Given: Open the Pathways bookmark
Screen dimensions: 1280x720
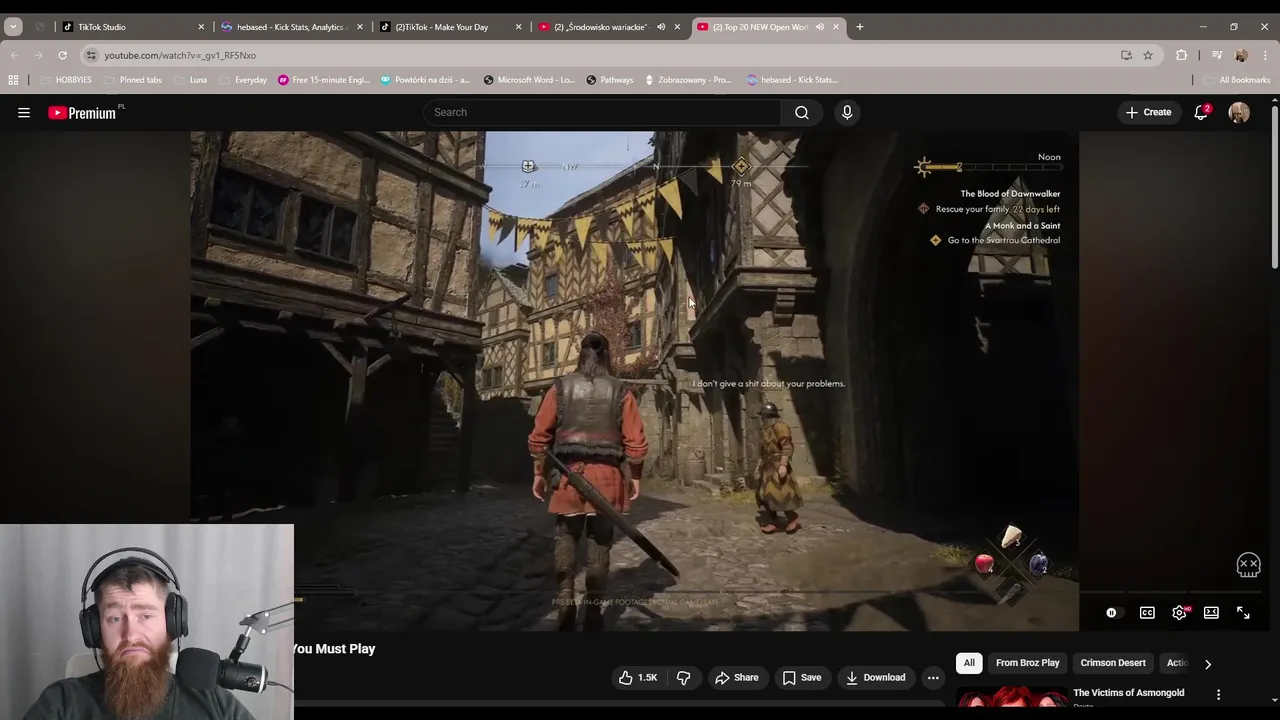Looking at the screenshot, I should click(x=610, y=80).
